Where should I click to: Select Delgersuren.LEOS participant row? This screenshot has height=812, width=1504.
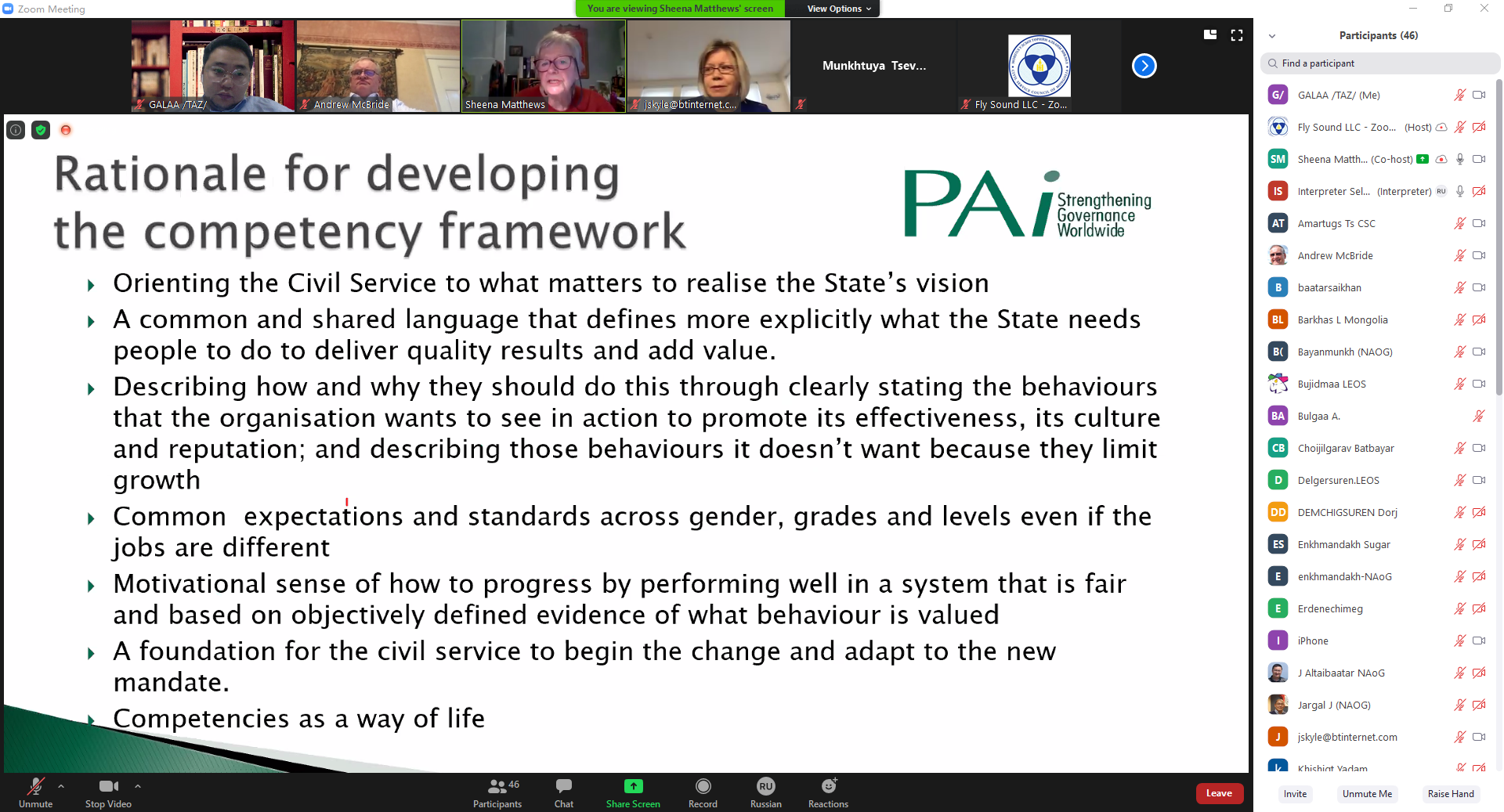click(x=1377, y=480)
